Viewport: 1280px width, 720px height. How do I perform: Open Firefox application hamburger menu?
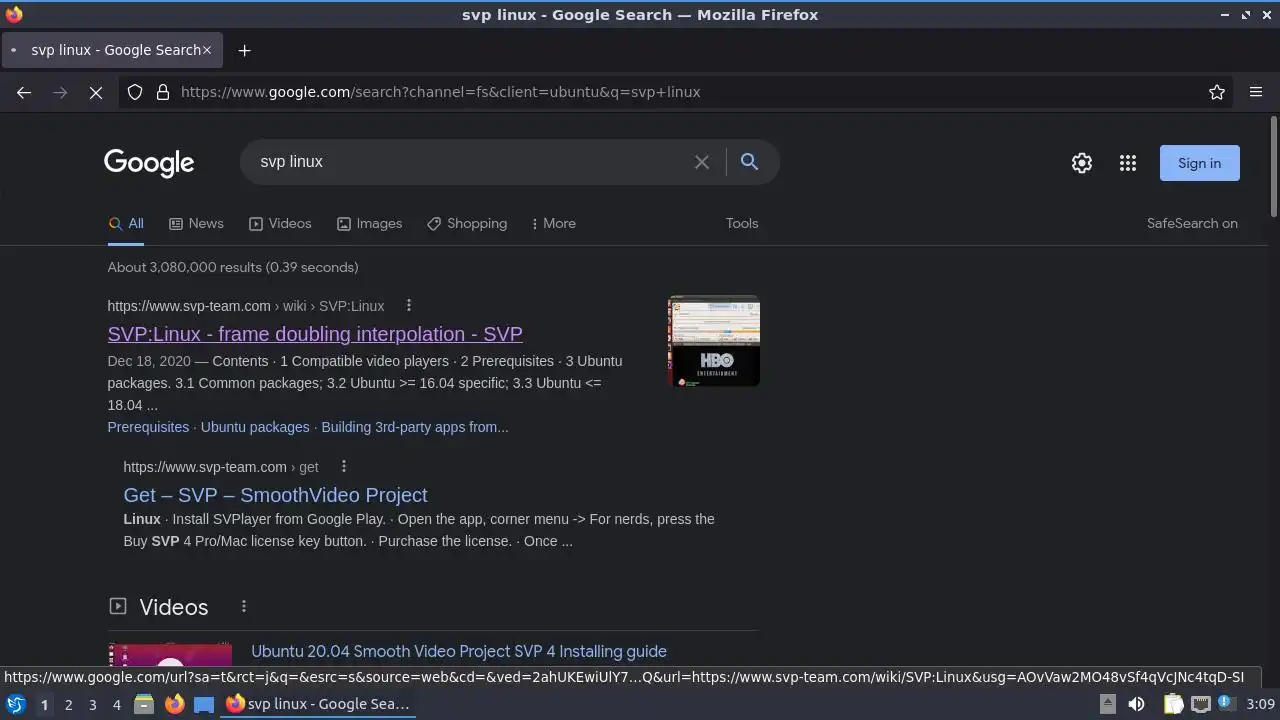[x=1256, y=92]
